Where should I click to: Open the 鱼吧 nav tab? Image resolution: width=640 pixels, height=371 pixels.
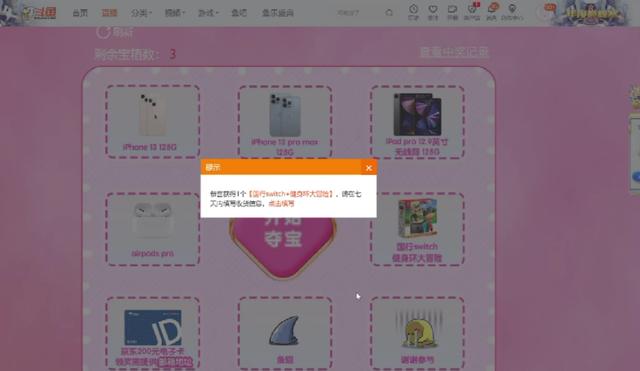[239, 13]
